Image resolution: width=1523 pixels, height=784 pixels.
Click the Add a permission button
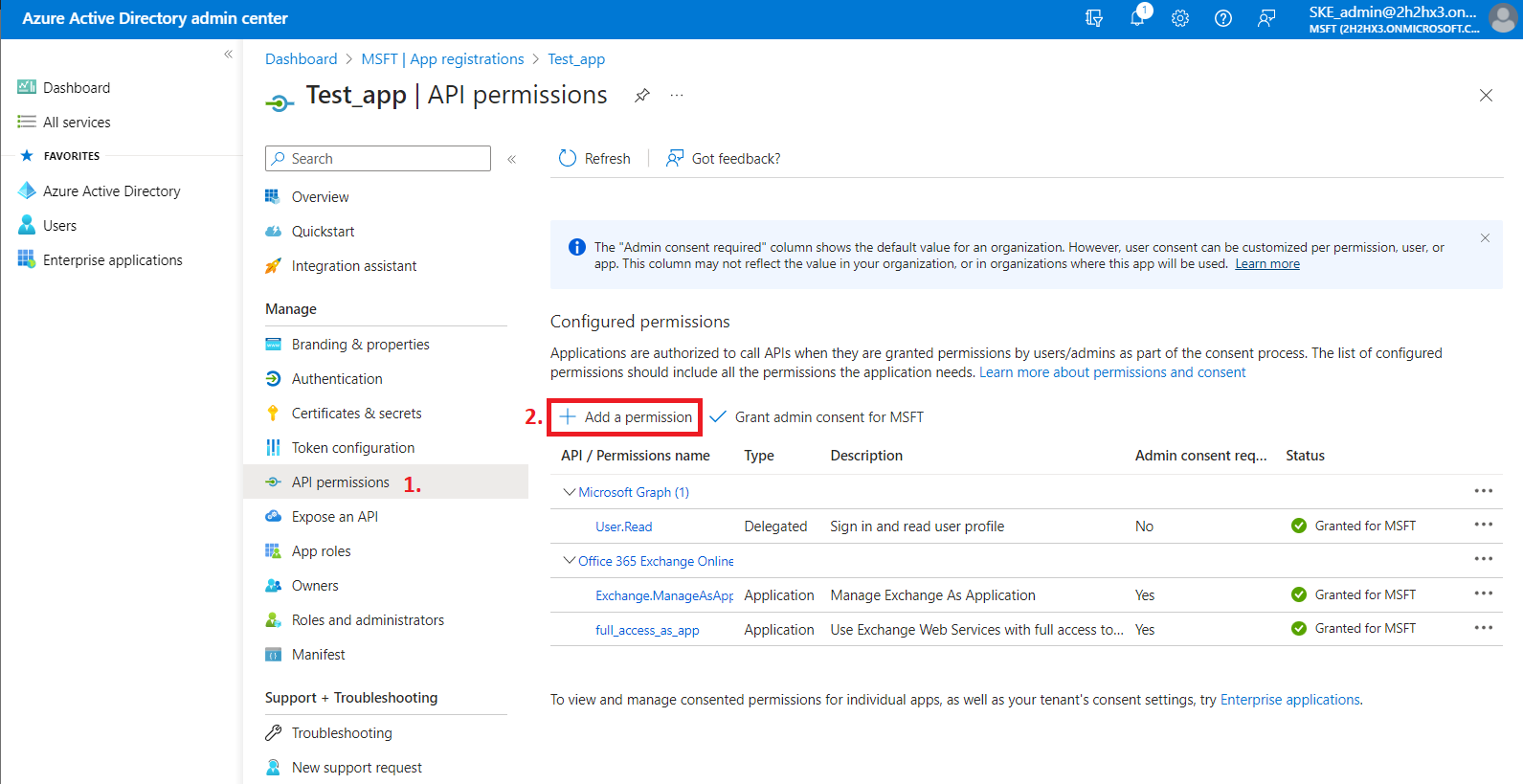point(626,417)
